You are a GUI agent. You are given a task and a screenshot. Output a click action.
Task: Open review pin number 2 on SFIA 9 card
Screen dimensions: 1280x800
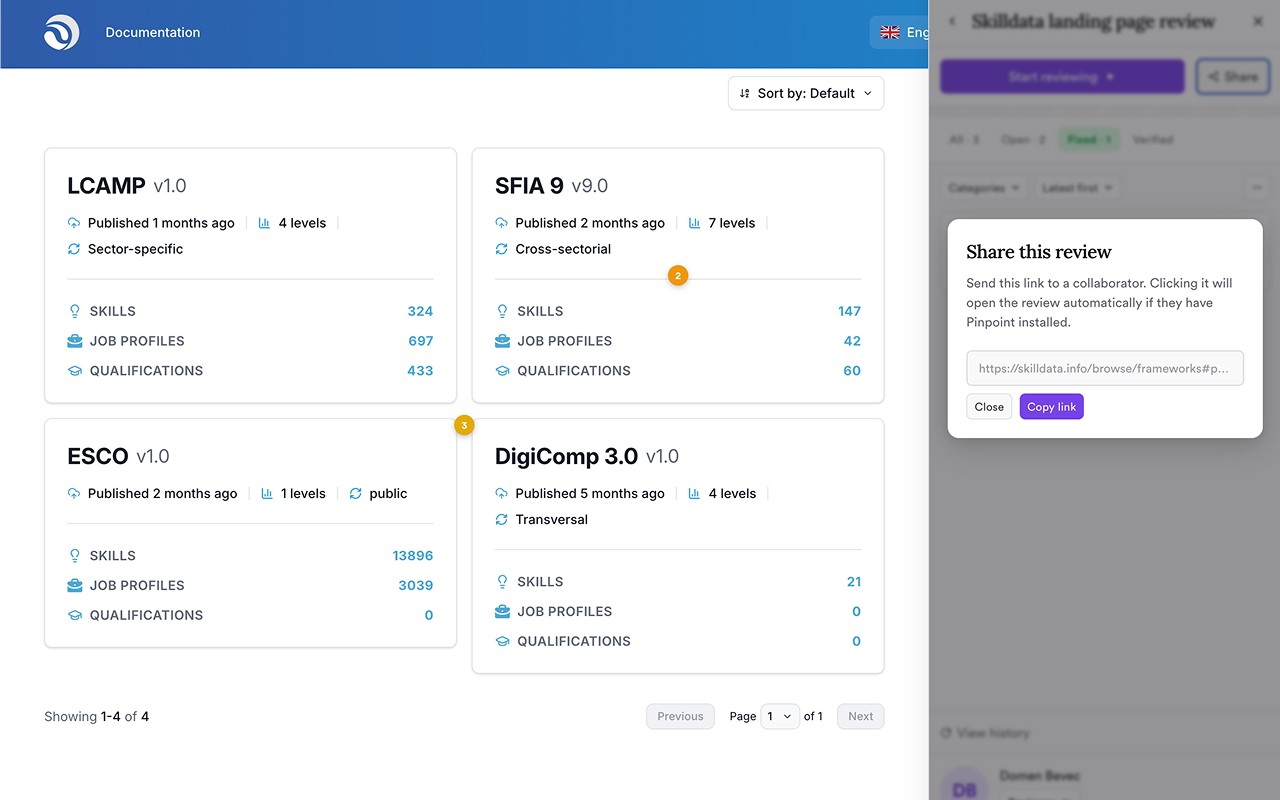(x=678, y=275)
